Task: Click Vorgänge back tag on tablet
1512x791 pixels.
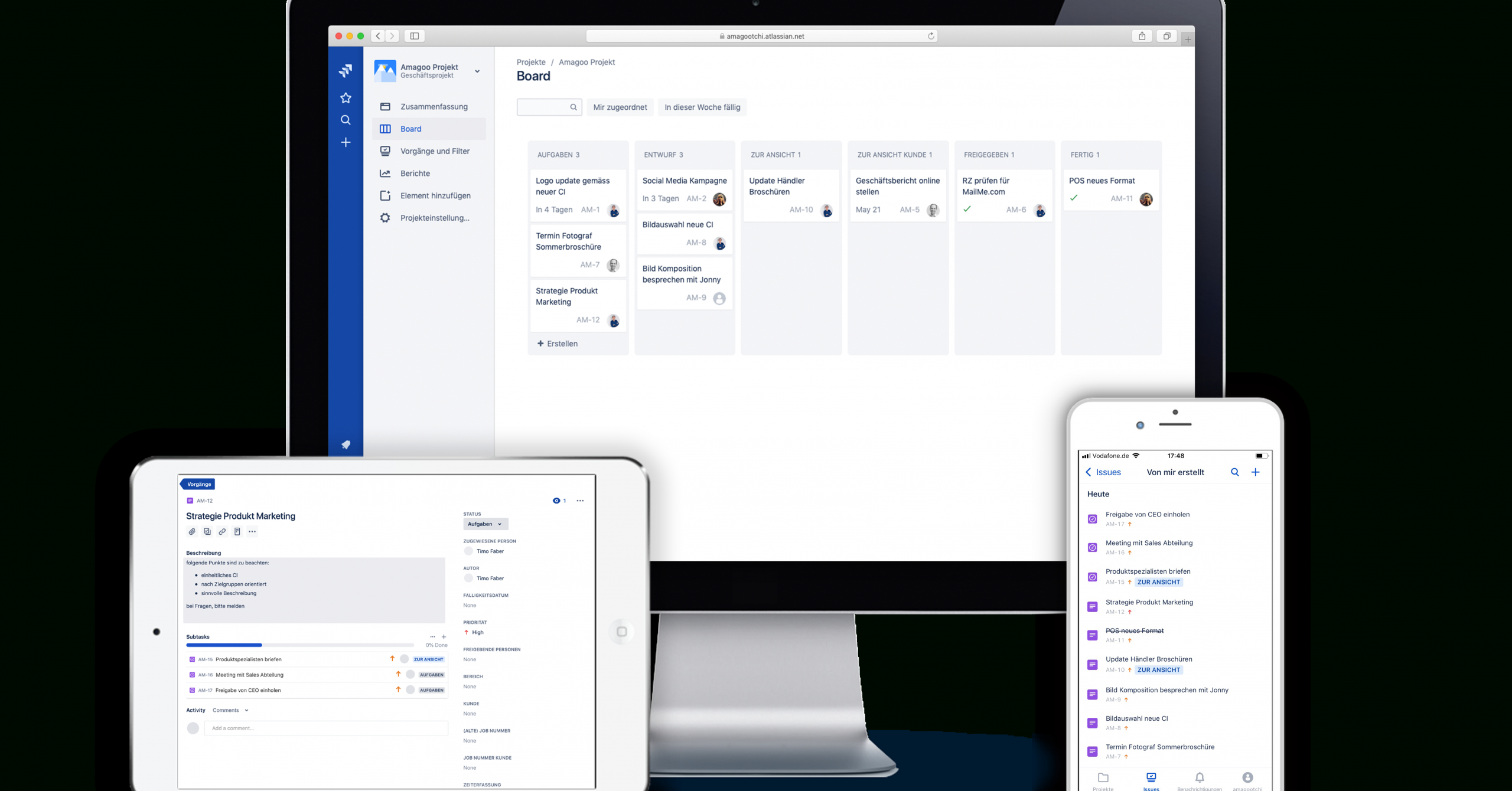Action: 198,484
